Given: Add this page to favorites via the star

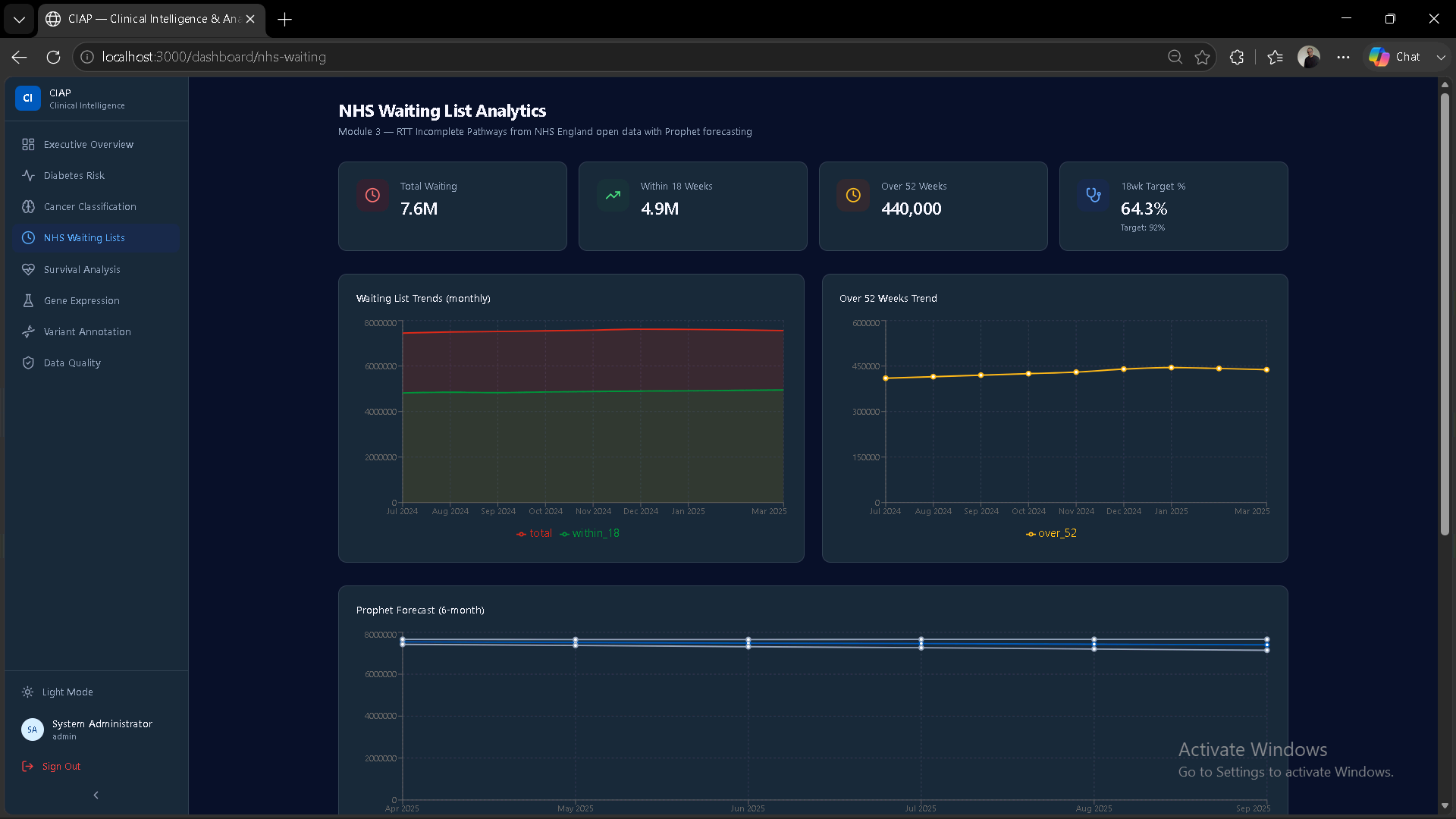Looking at the screenshot, I should click(1202, 57).
